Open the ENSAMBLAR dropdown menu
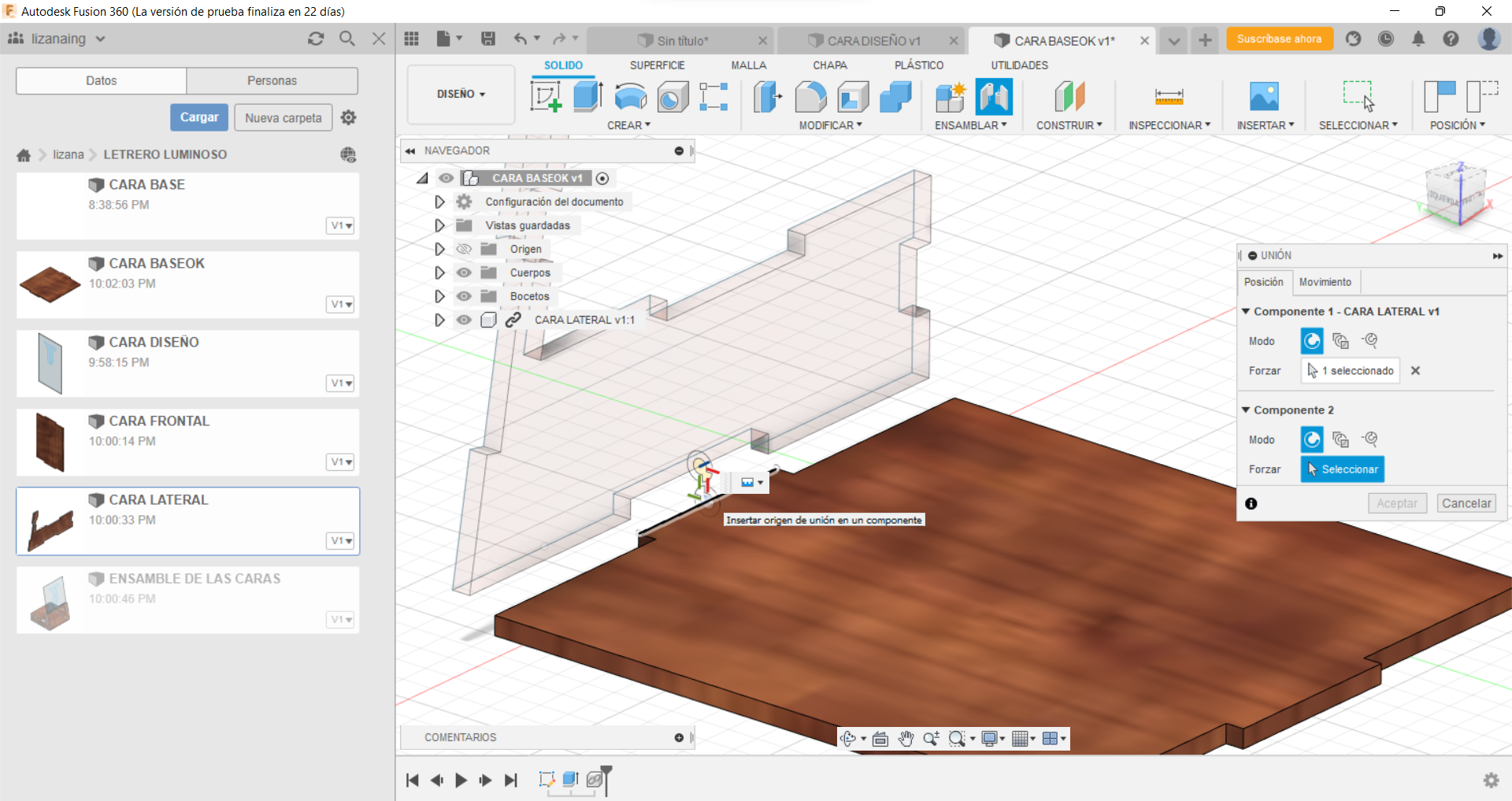The width and height of the screenshot is (1512, 801). tap(970, 125)
